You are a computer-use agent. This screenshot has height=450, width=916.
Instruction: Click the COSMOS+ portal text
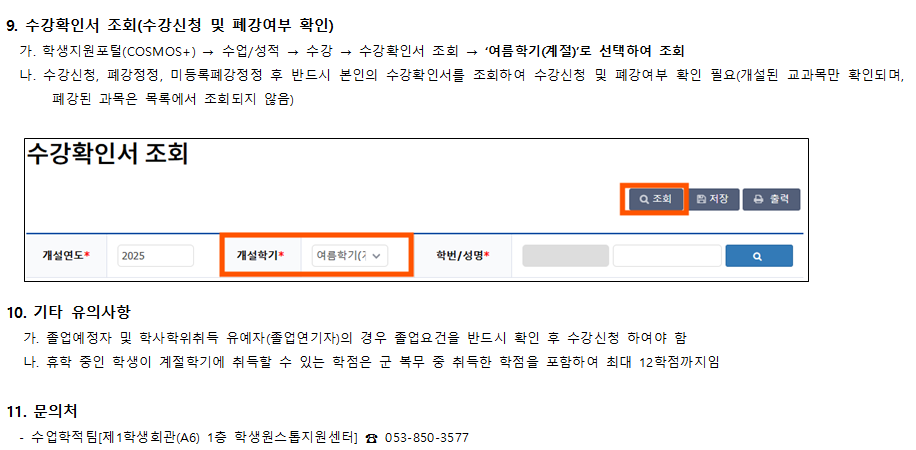tap(159, 51)
